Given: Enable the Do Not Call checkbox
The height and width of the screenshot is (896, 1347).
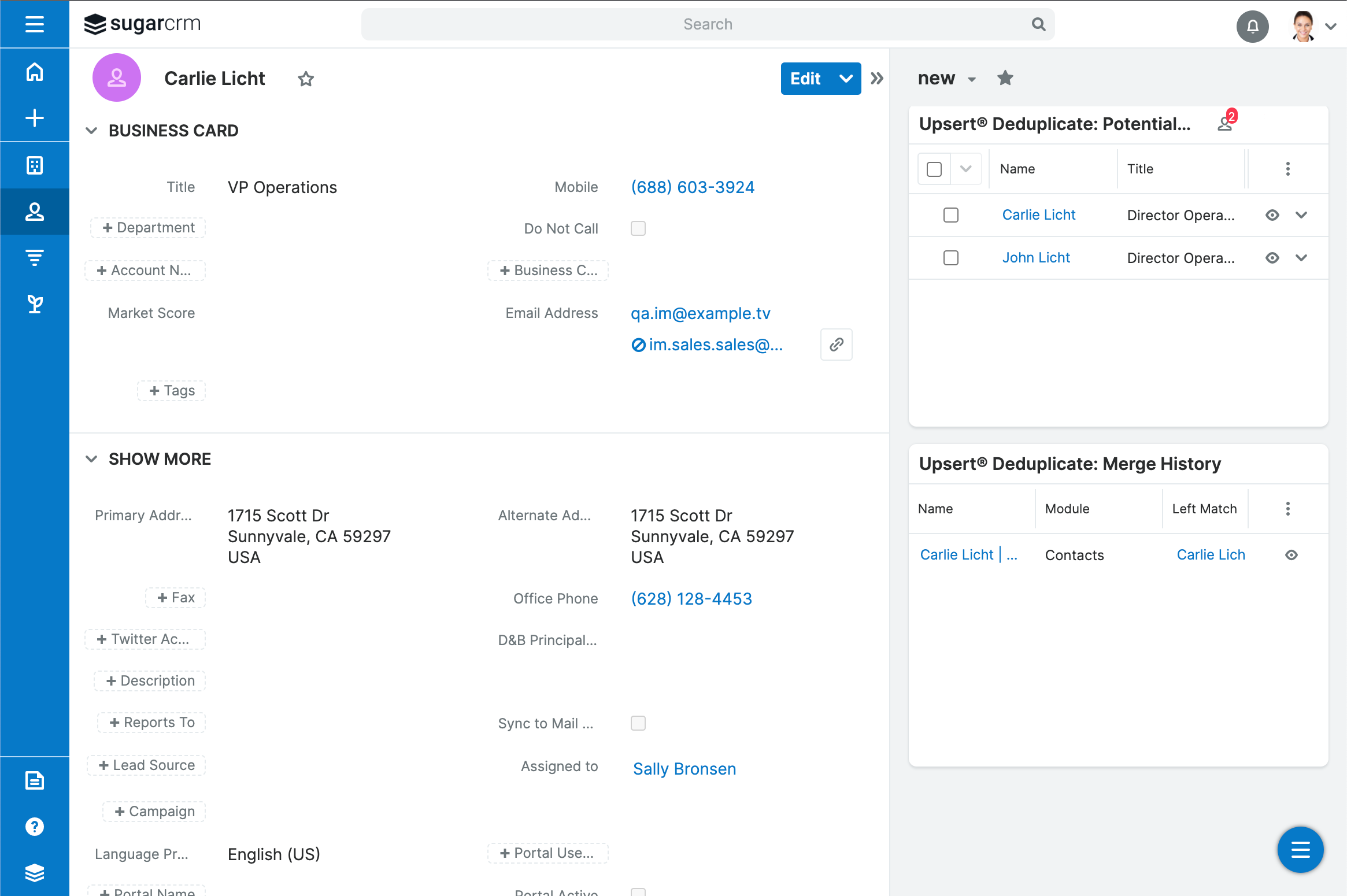Looking at the screenshot, I should click(x=638, y=228).
